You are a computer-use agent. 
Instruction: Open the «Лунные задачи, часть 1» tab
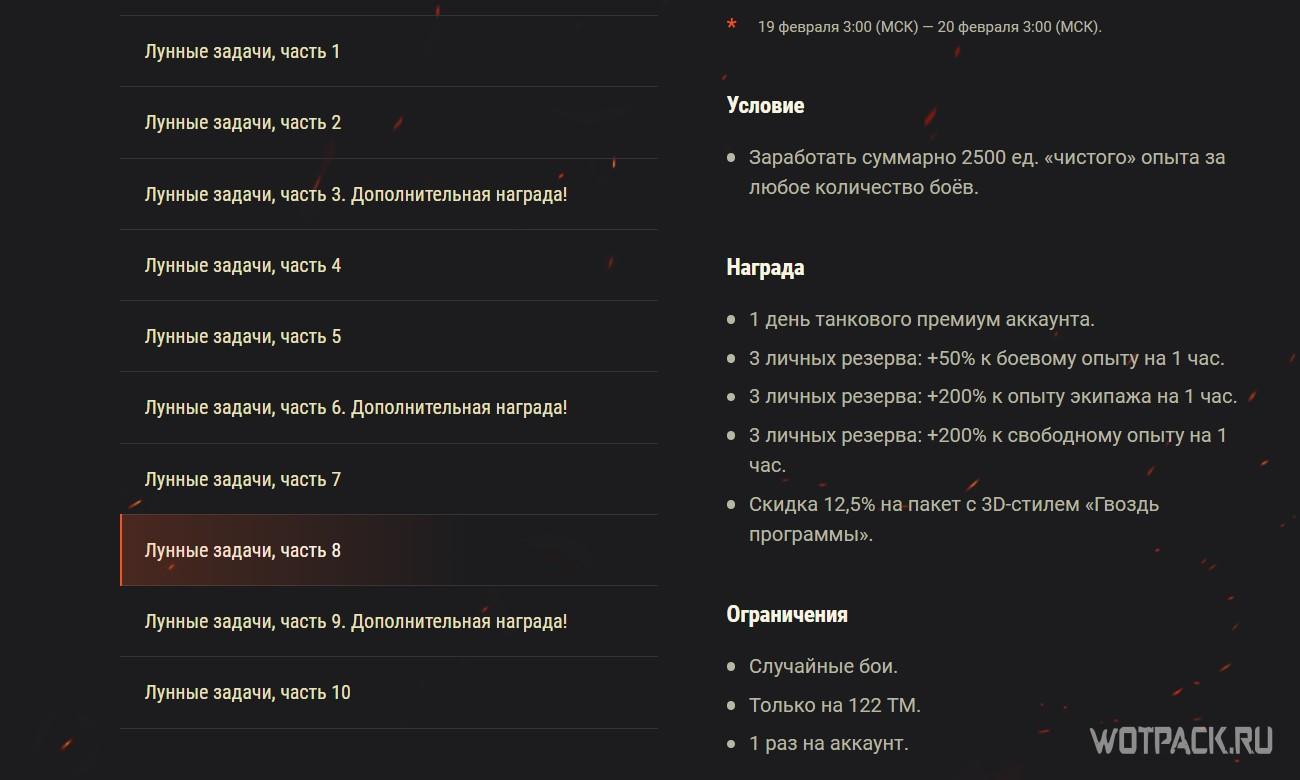(243, 51)
